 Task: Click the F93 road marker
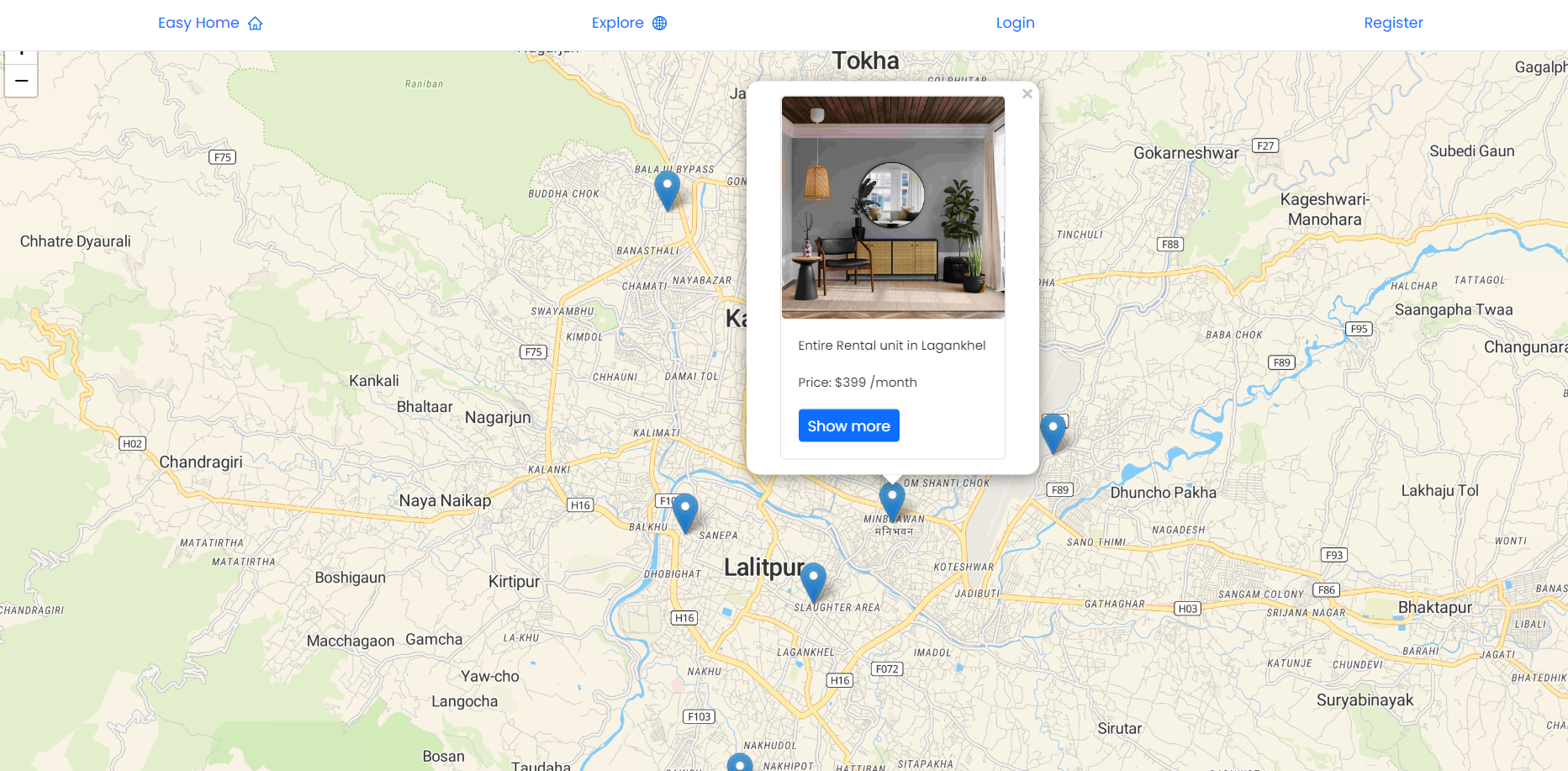(1334, 555)
